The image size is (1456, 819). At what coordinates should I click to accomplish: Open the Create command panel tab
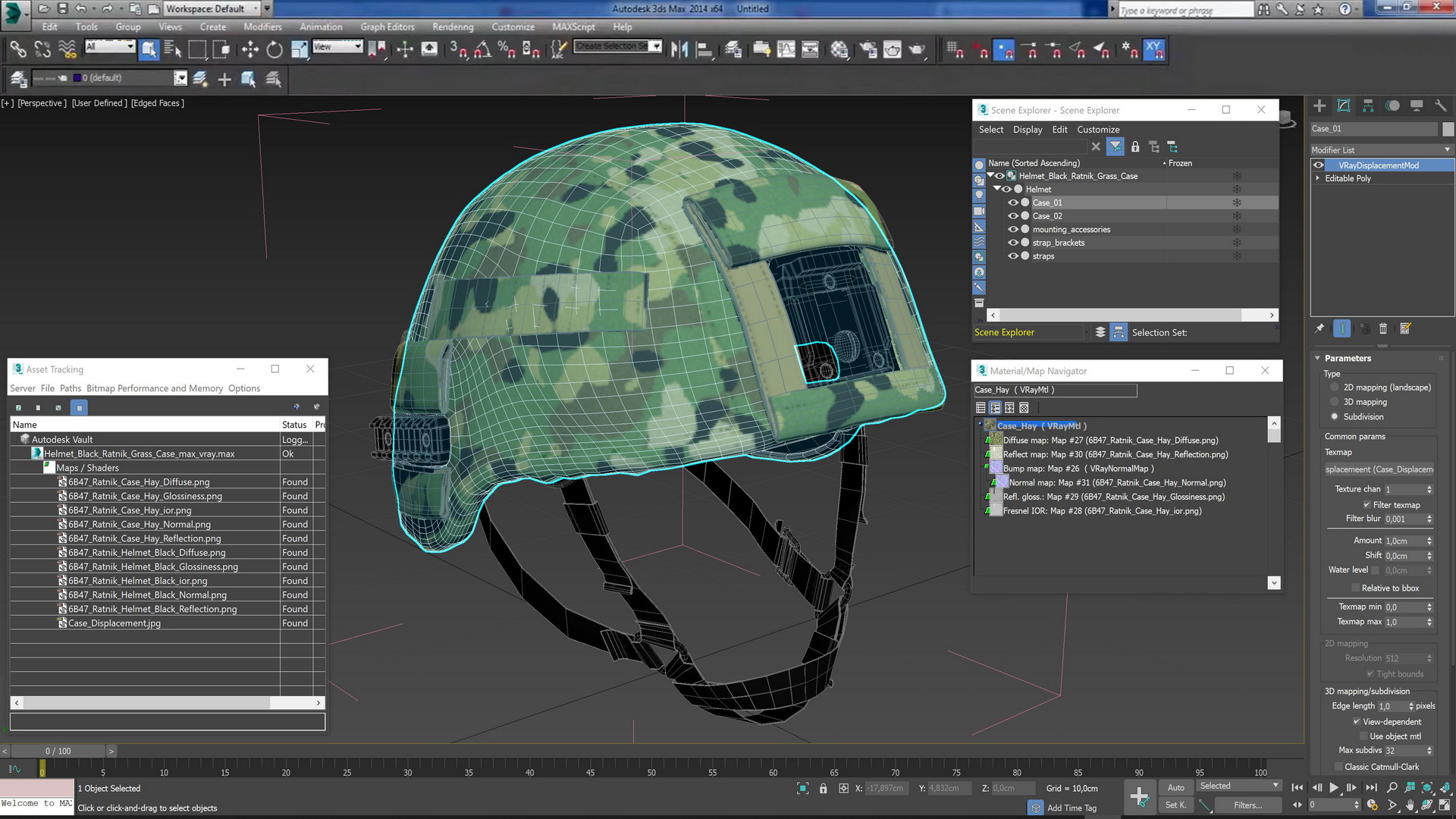pos(1319,106)
